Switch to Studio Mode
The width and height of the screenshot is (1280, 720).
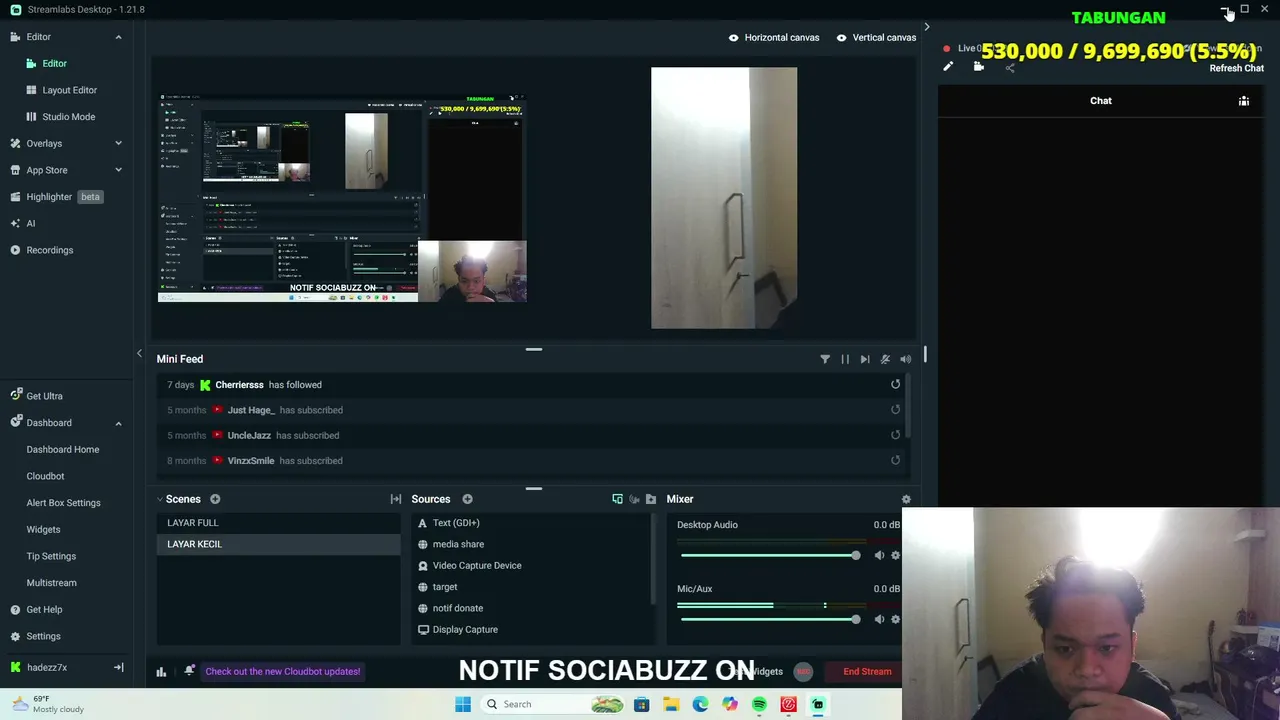68,116
